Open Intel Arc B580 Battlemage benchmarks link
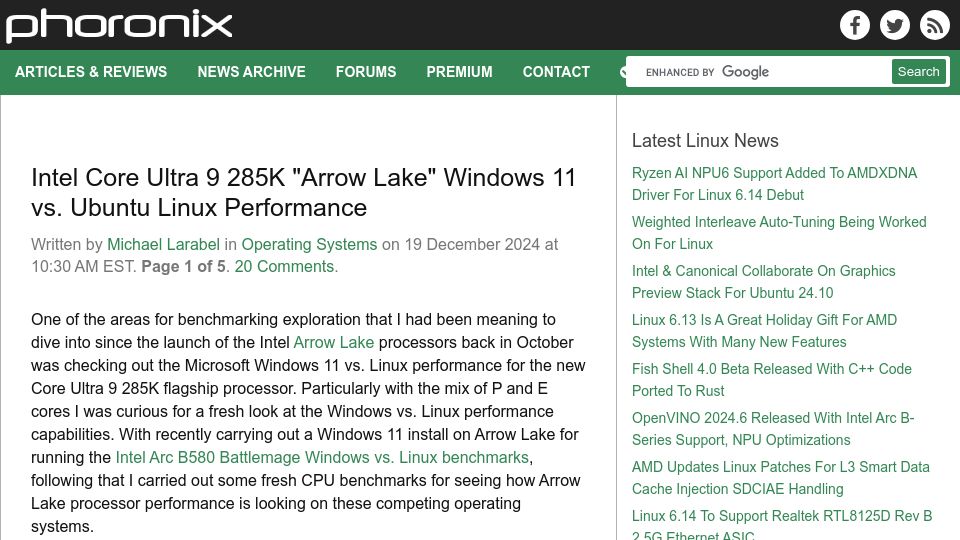The width and height of the screenshot is (960, 540). click(x=322, y=457)
